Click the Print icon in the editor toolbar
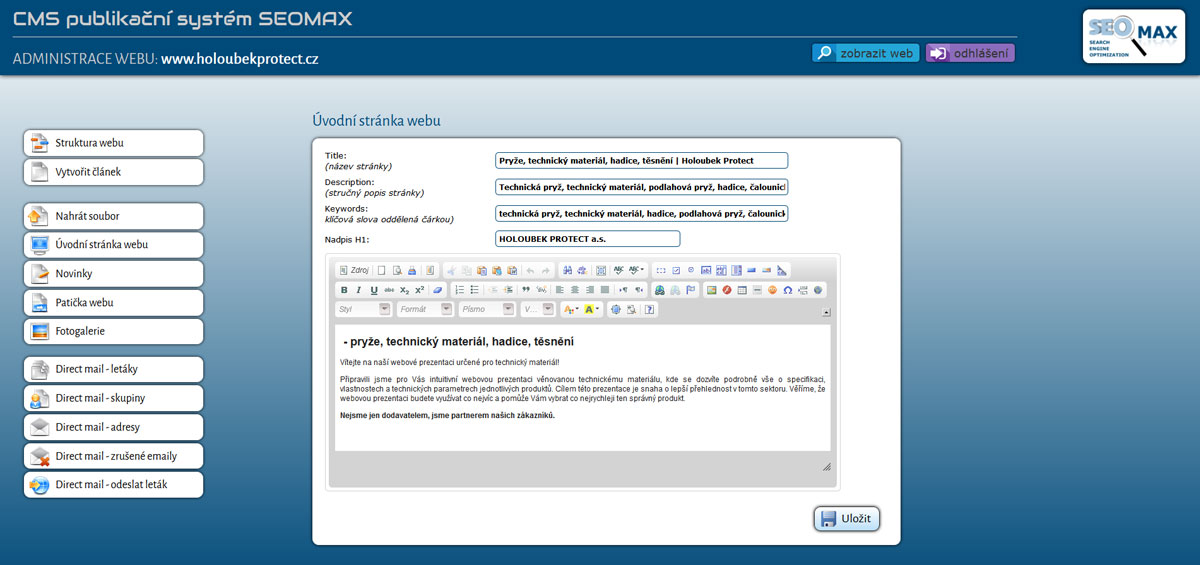The width and height of the screenshot is (1200, 565). tap(412, 270)
